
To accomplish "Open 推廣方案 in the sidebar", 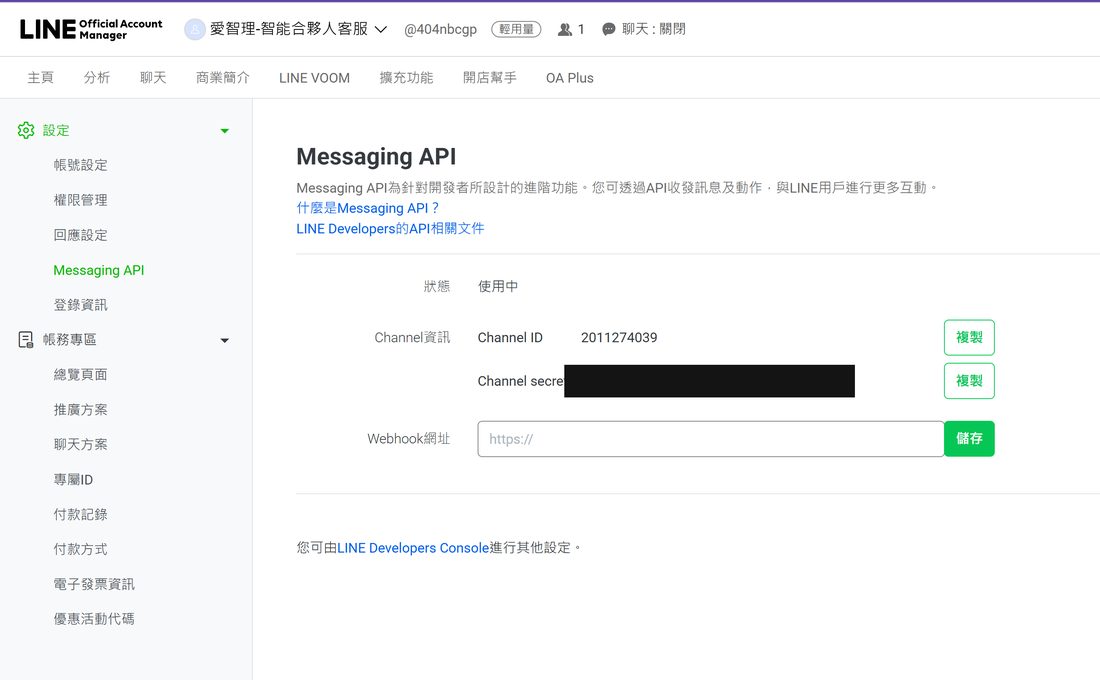I will (81, 410).
